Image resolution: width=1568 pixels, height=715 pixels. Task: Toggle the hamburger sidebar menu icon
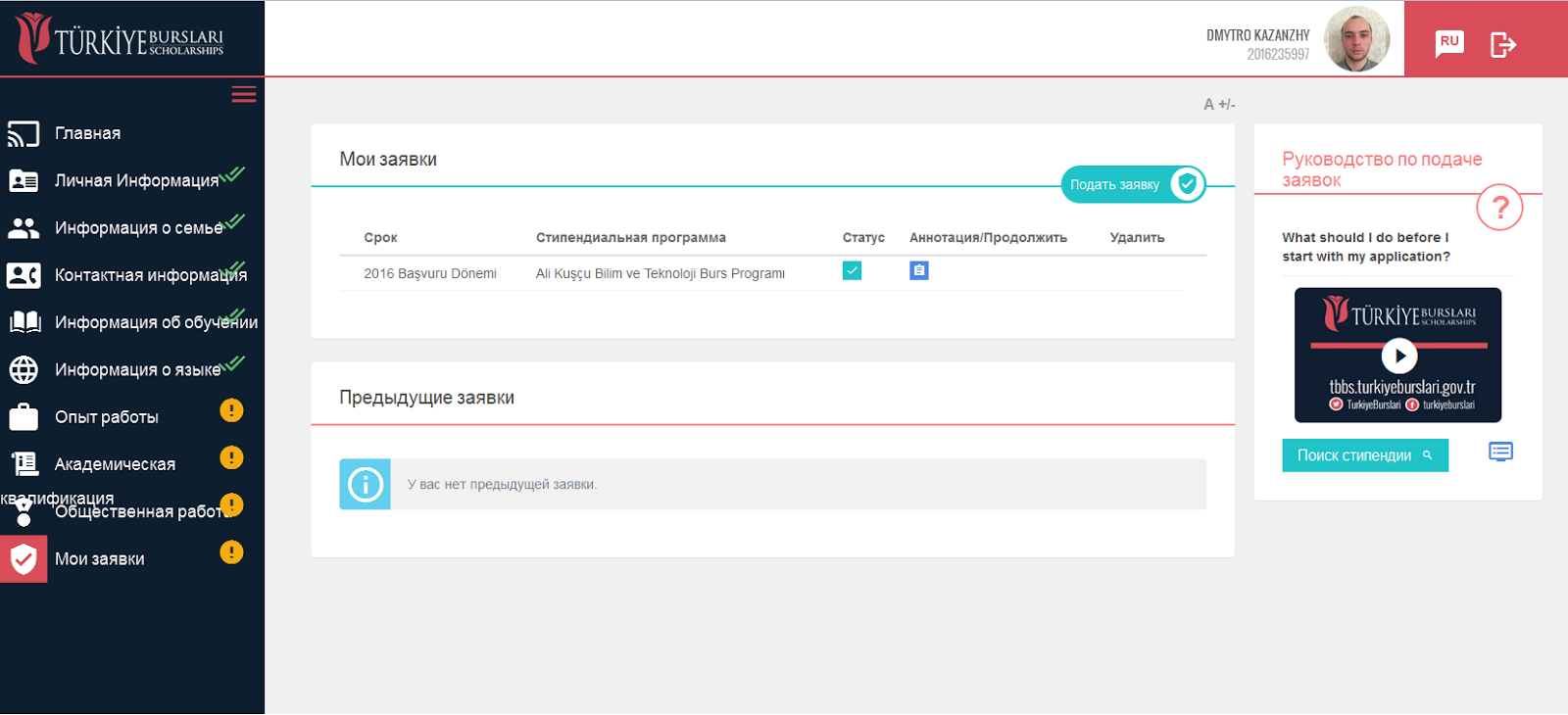click(x=244, y=94)
